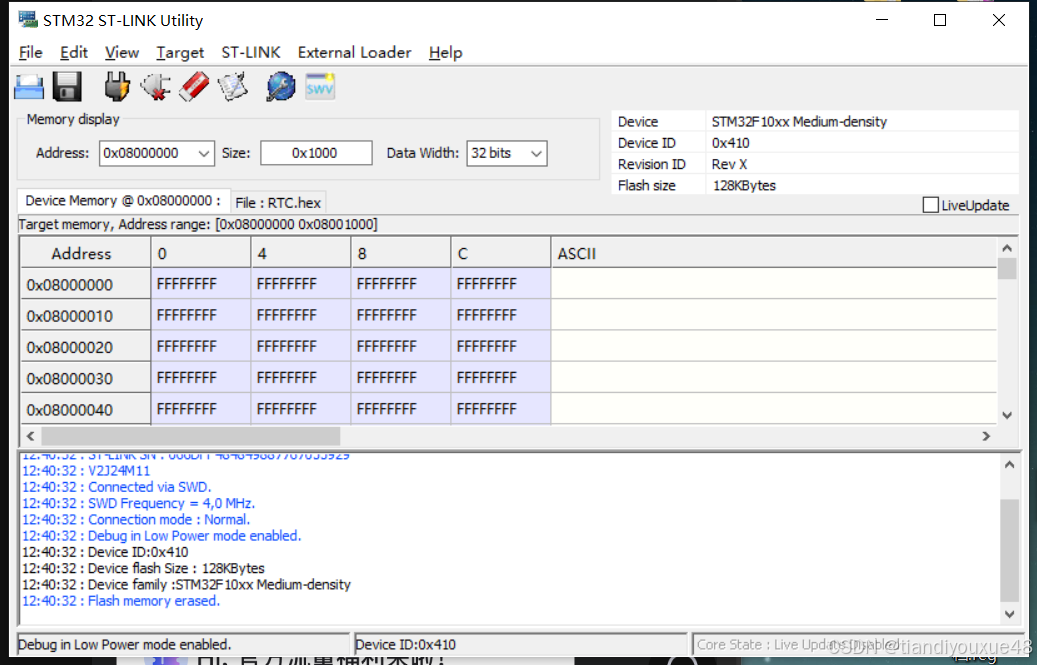Change value in the Size dropdown field
The height and width of the screenshot is (665, 1037).
(316, 153)
